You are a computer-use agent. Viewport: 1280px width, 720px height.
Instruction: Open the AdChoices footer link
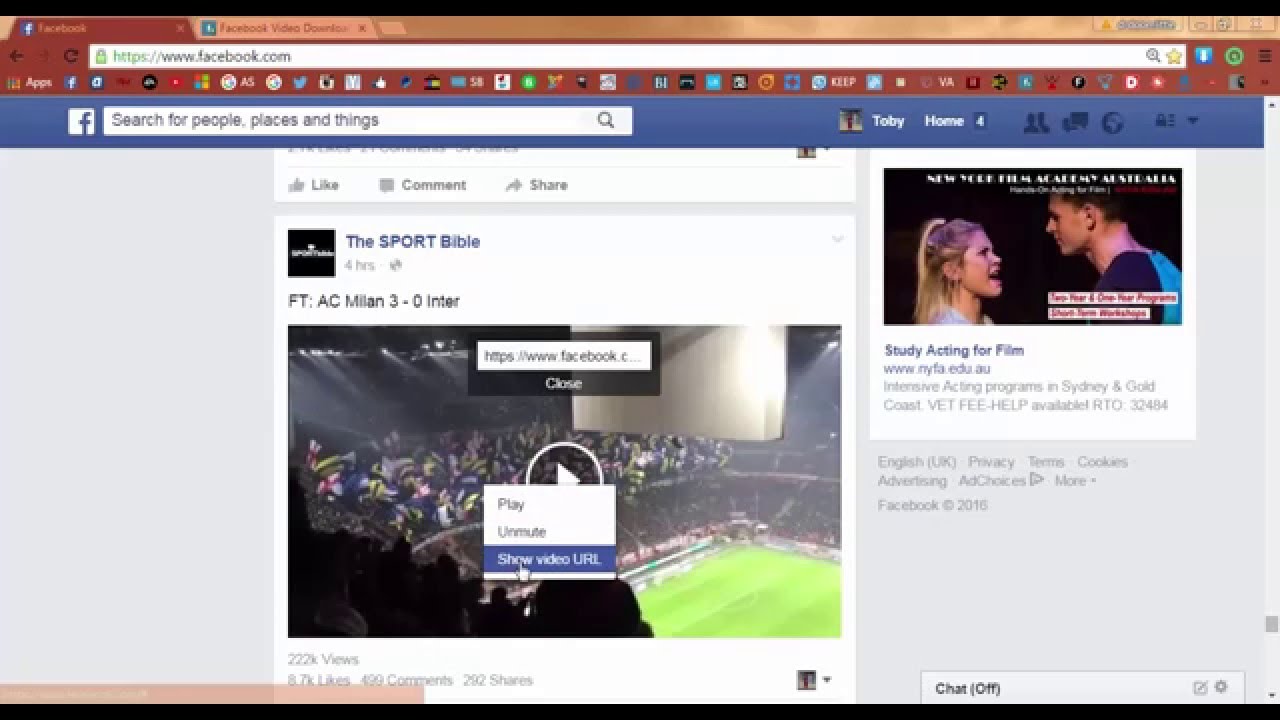(x=1001, y=481)
